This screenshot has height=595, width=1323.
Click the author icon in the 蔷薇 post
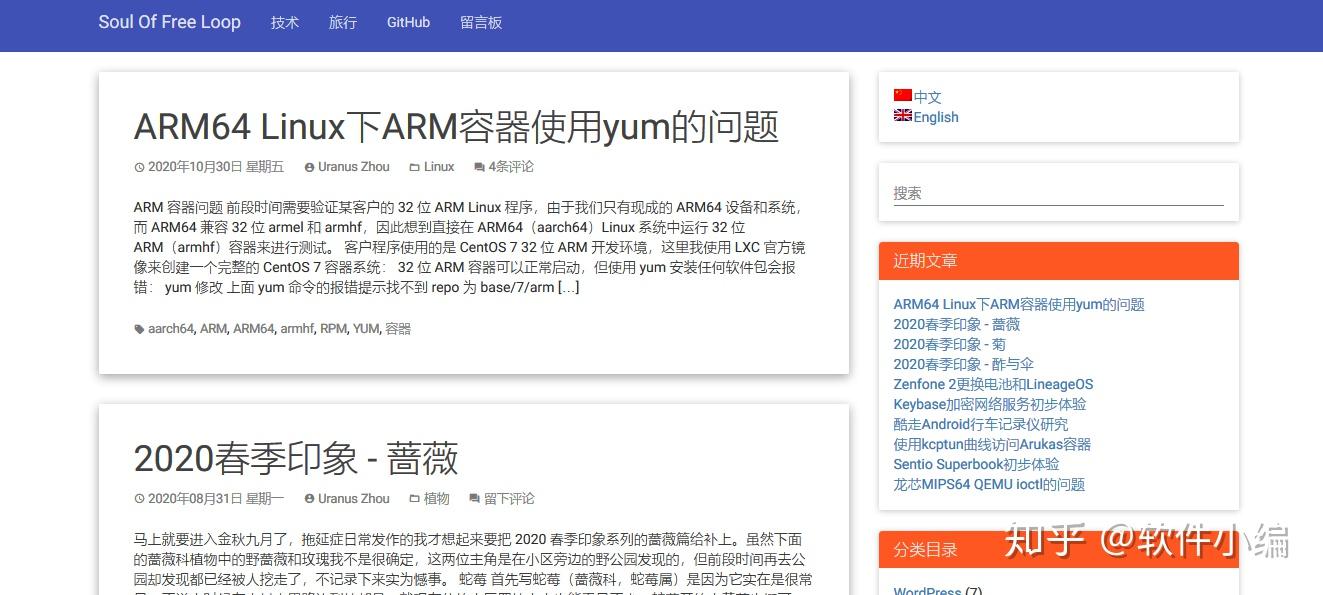click(x=310, y=499)
